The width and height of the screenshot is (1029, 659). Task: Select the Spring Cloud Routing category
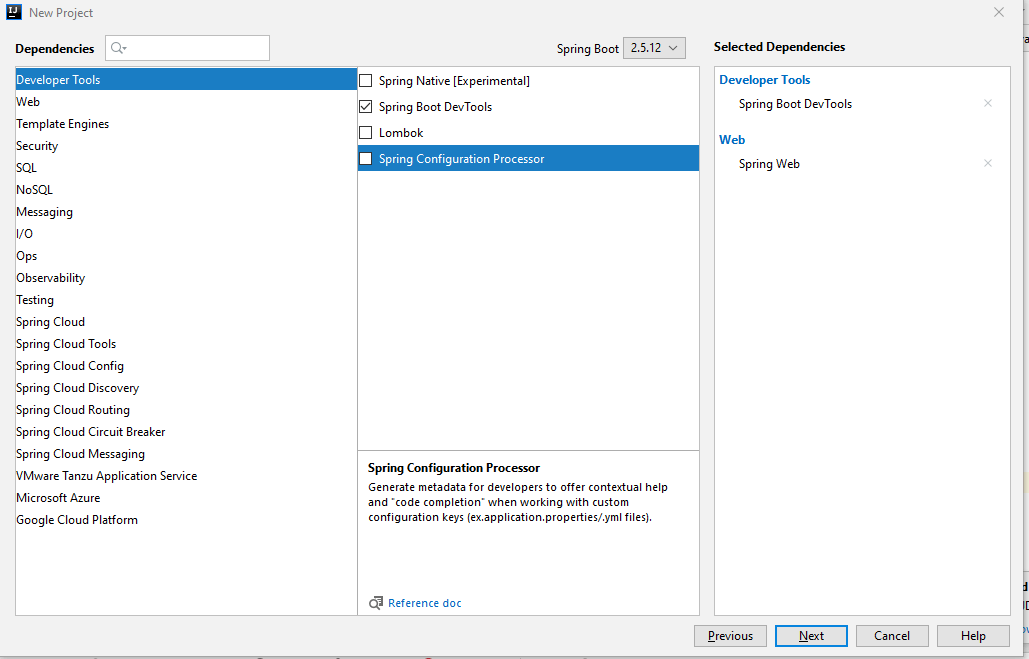tap(186, 410)
